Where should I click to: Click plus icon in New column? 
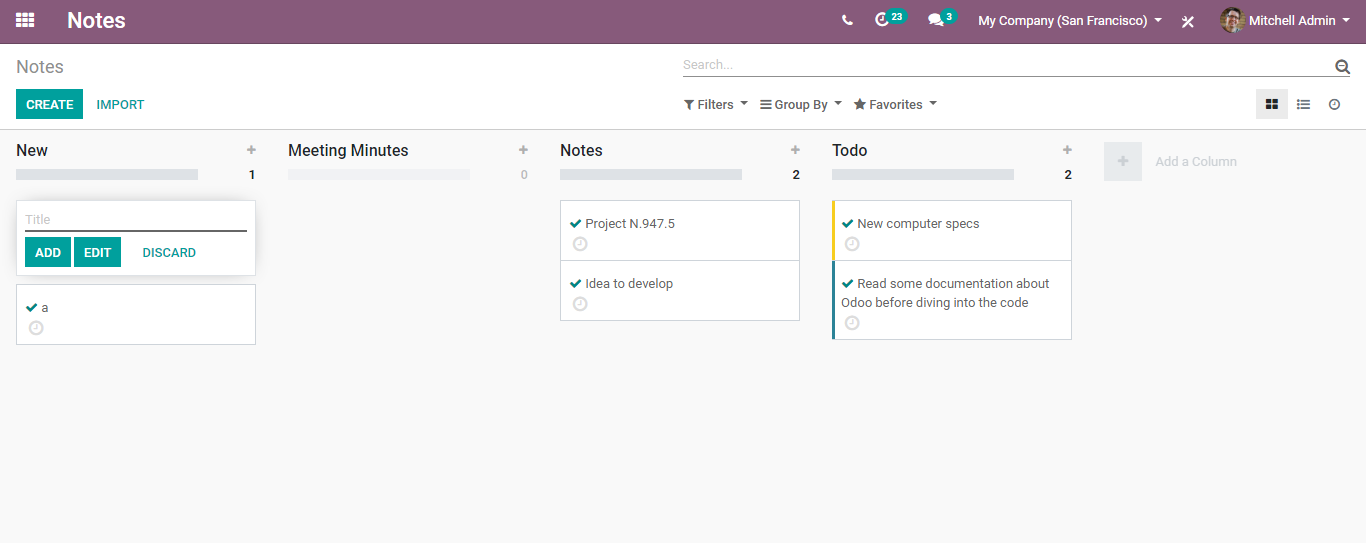pos(251,150)
